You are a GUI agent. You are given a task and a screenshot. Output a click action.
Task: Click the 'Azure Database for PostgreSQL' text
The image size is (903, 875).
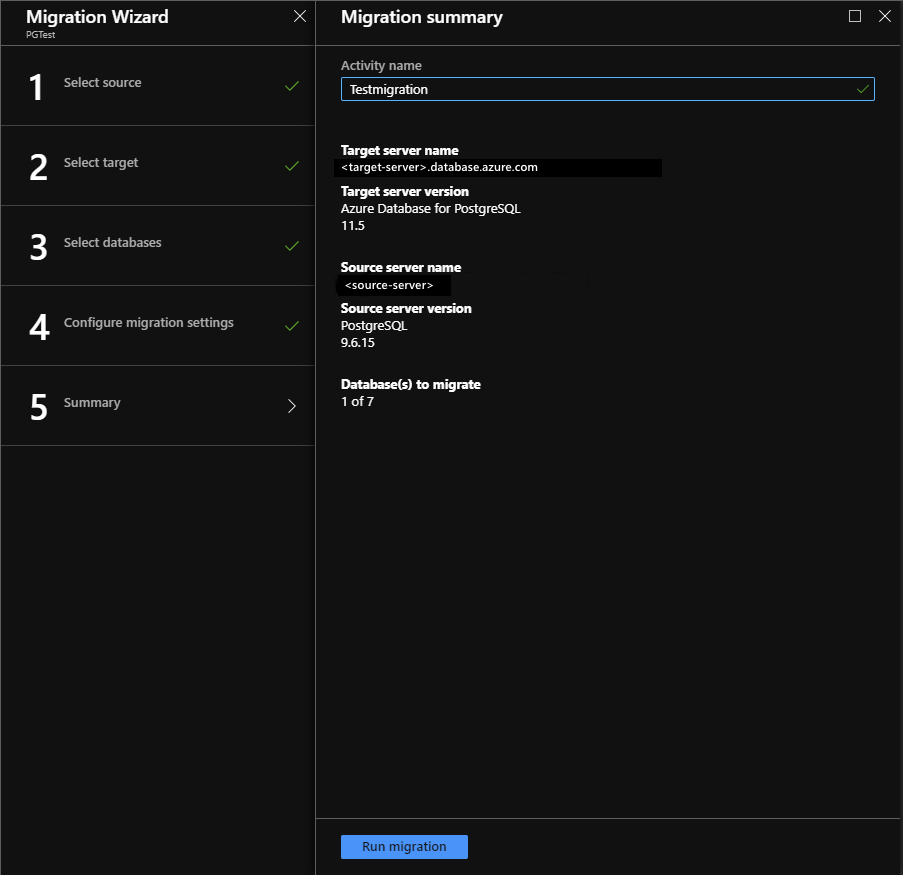(x=431, y=209)
